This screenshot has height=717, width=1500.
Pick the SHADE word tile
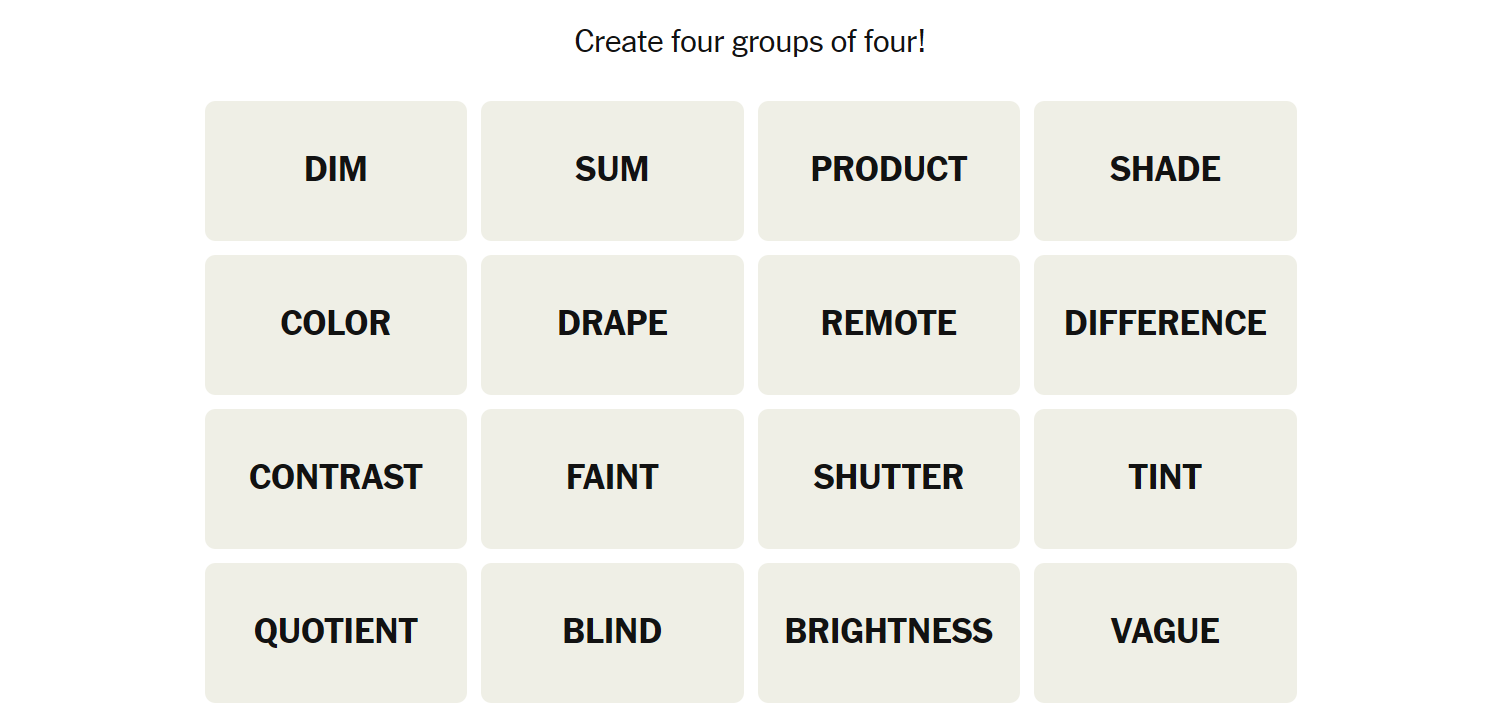click(1165, 170)
